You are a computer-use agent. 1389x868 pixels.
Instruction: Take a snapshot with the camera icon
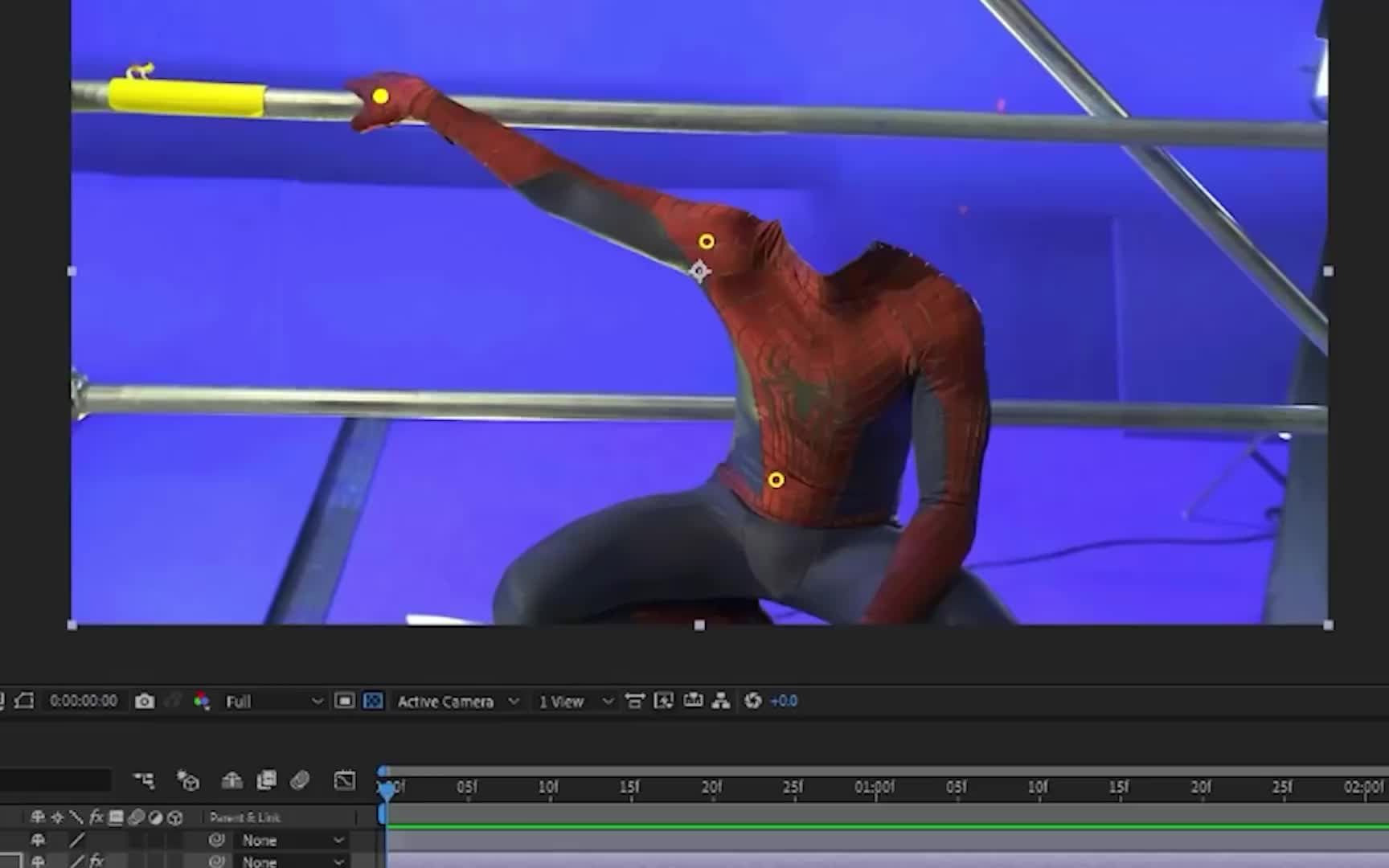(145, 701)
